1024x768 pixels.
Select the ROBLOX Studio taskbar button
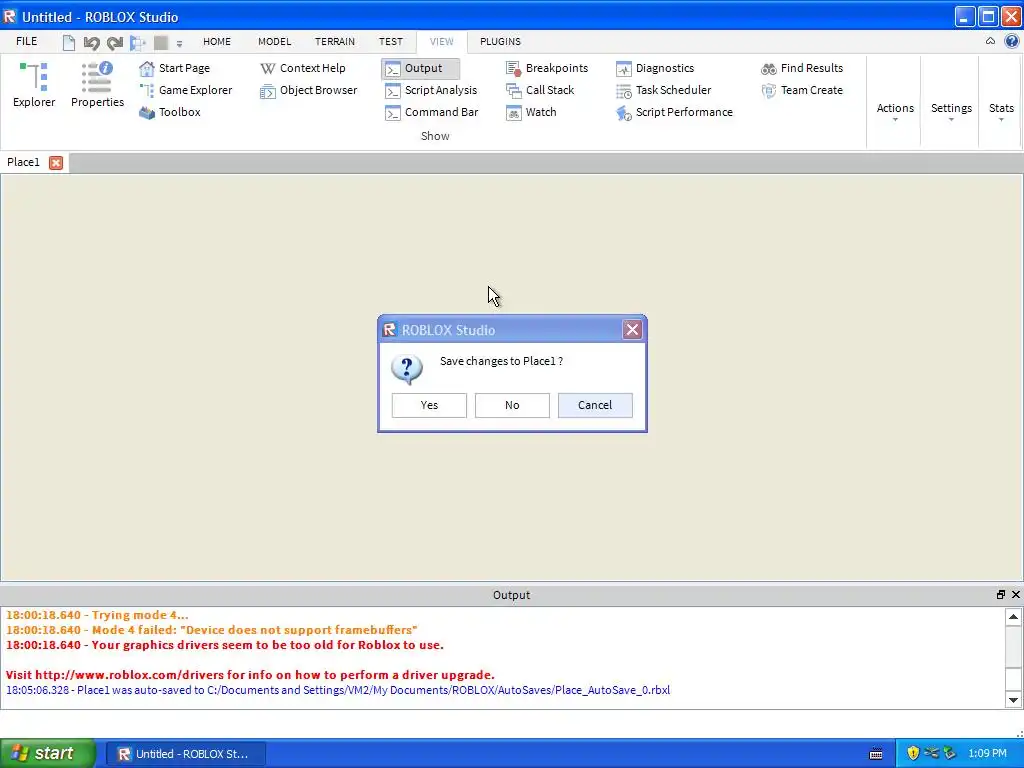(185, 754)
